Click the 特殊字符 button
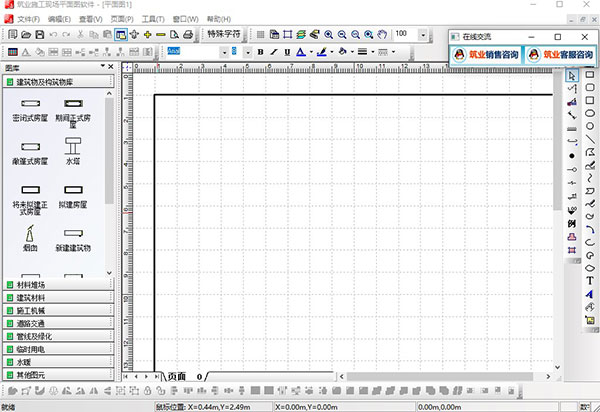This screenshot has height=412, width=600. coord(224,34)
